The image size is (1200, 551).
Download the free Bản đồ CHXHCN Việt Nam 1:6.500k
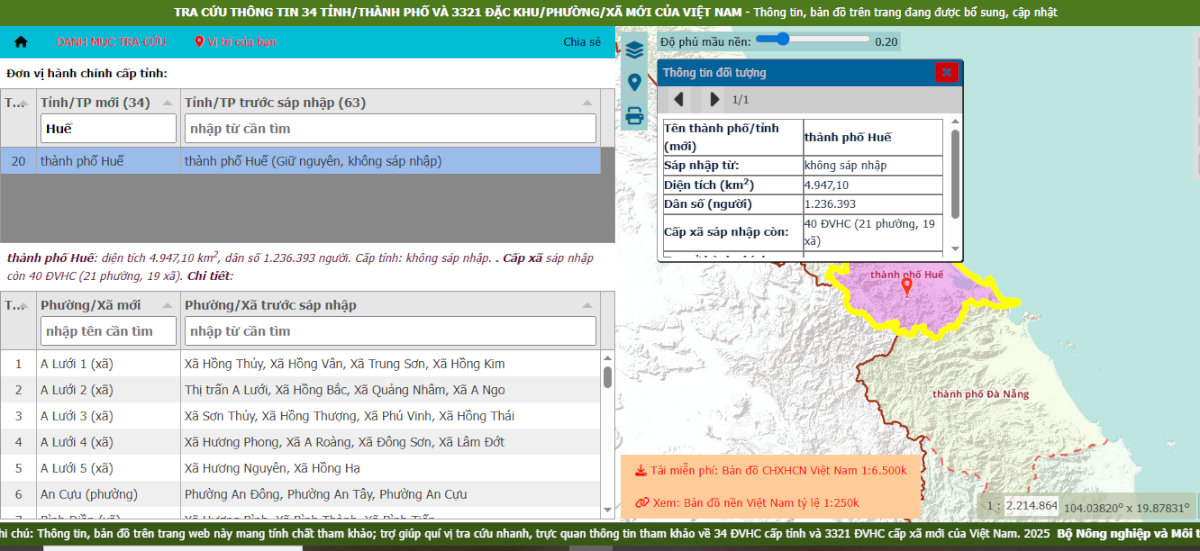click(x=770, y=470)
